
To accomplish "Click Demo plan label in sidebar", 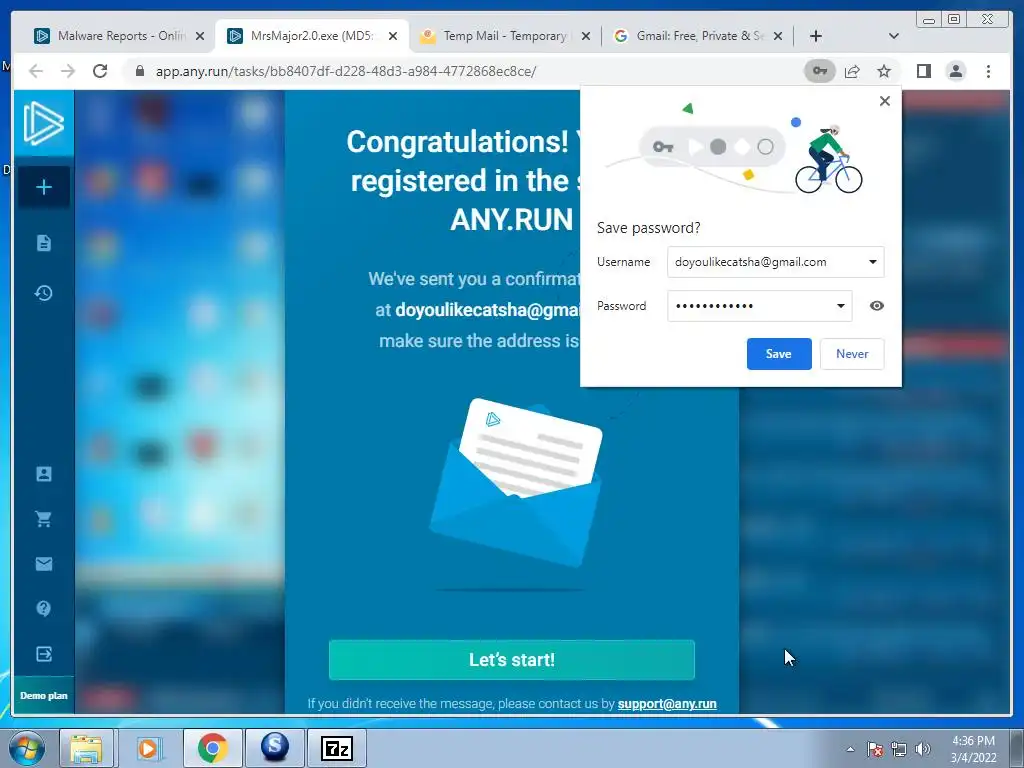I will point(44,696).
